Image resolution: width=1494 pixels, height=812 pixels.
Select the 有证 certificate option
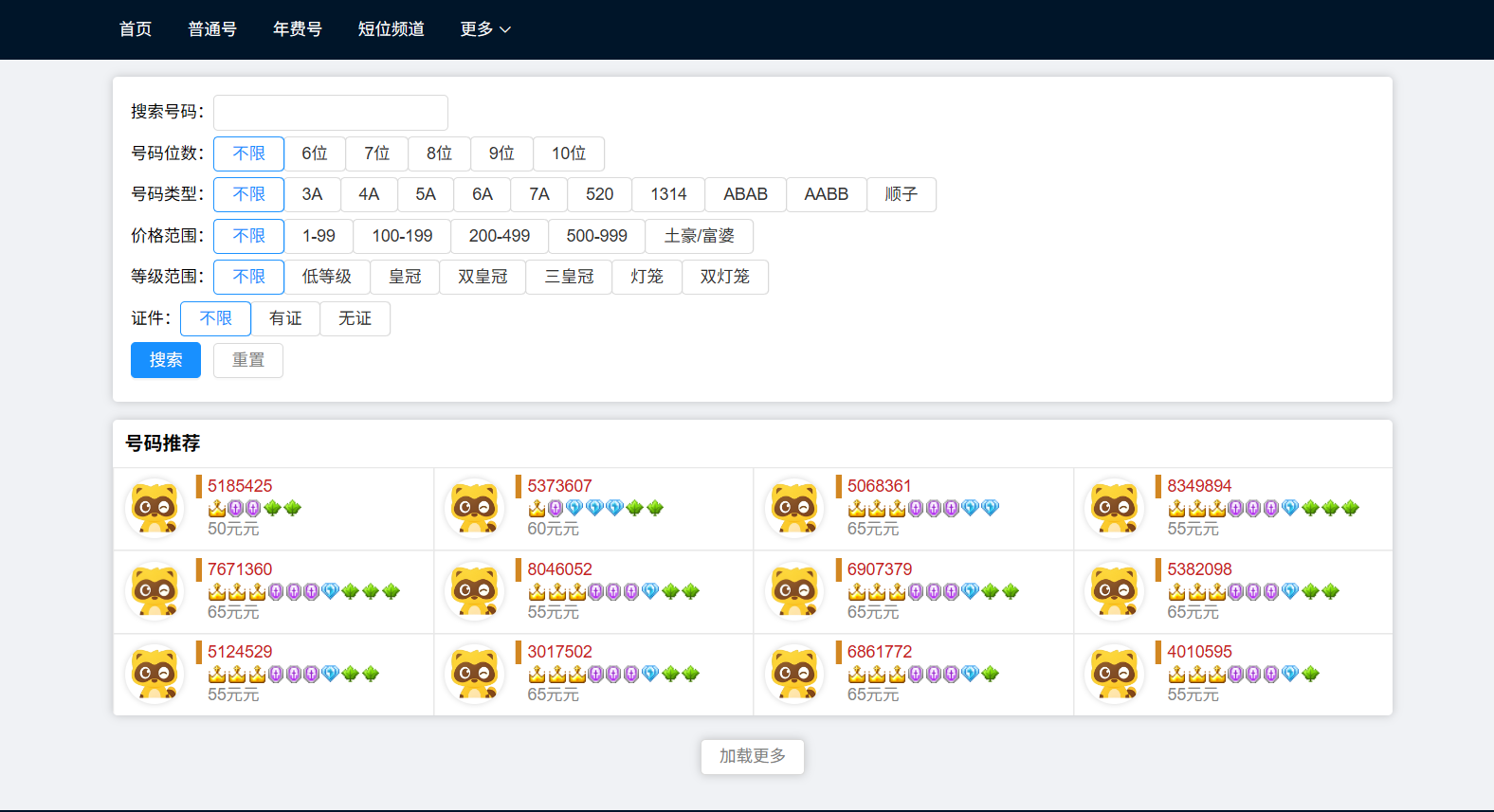[285, 318]
